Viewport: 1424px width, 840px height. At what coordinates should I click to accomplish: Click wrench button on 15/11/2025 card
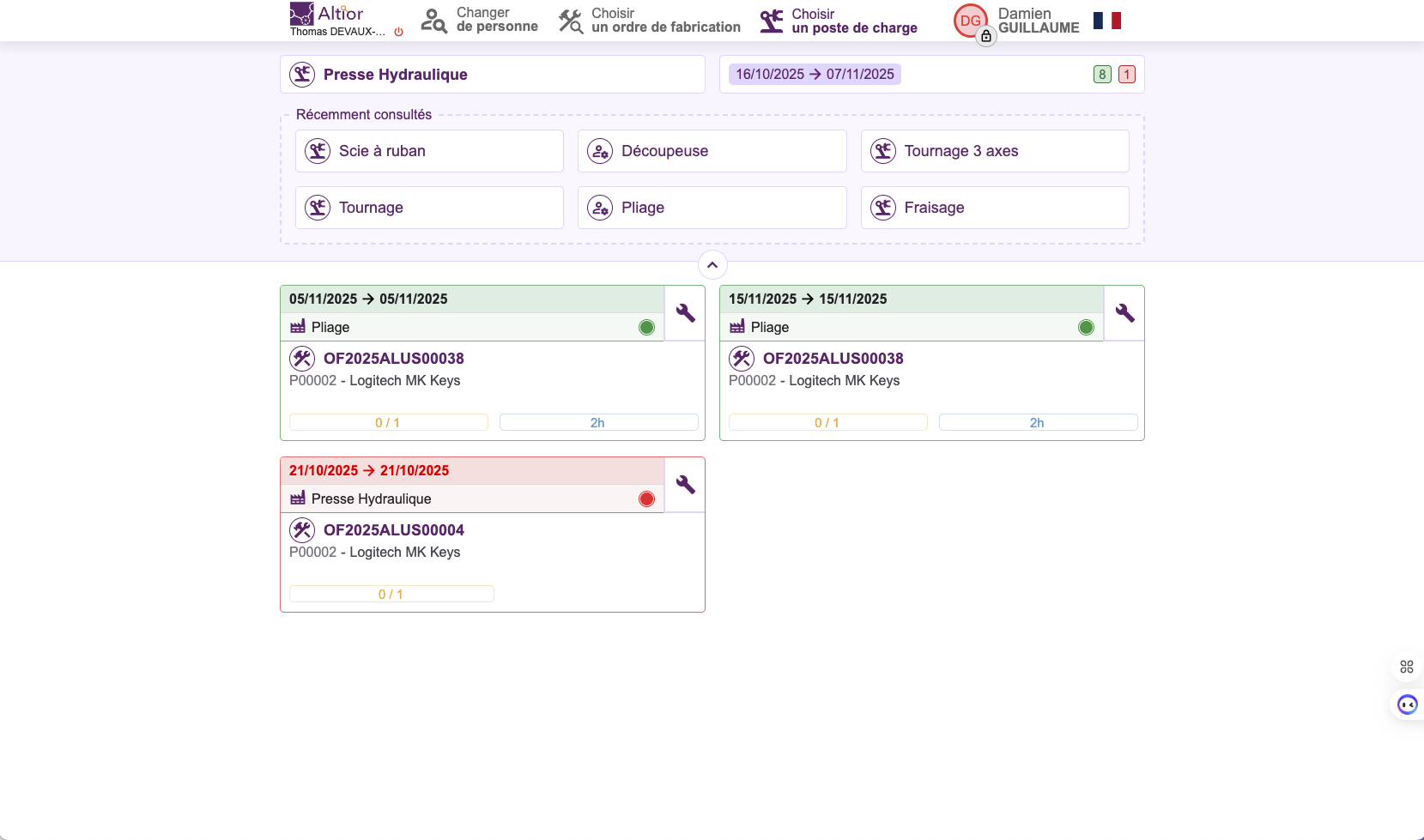(x=1124, y=313)
